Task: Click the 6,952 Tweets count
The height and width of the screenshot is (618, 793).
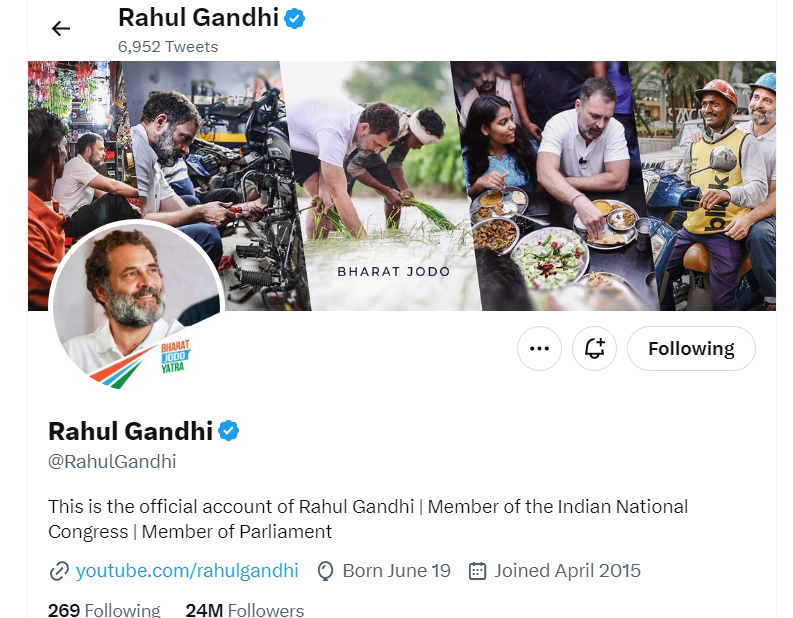Action: [168, 46]
